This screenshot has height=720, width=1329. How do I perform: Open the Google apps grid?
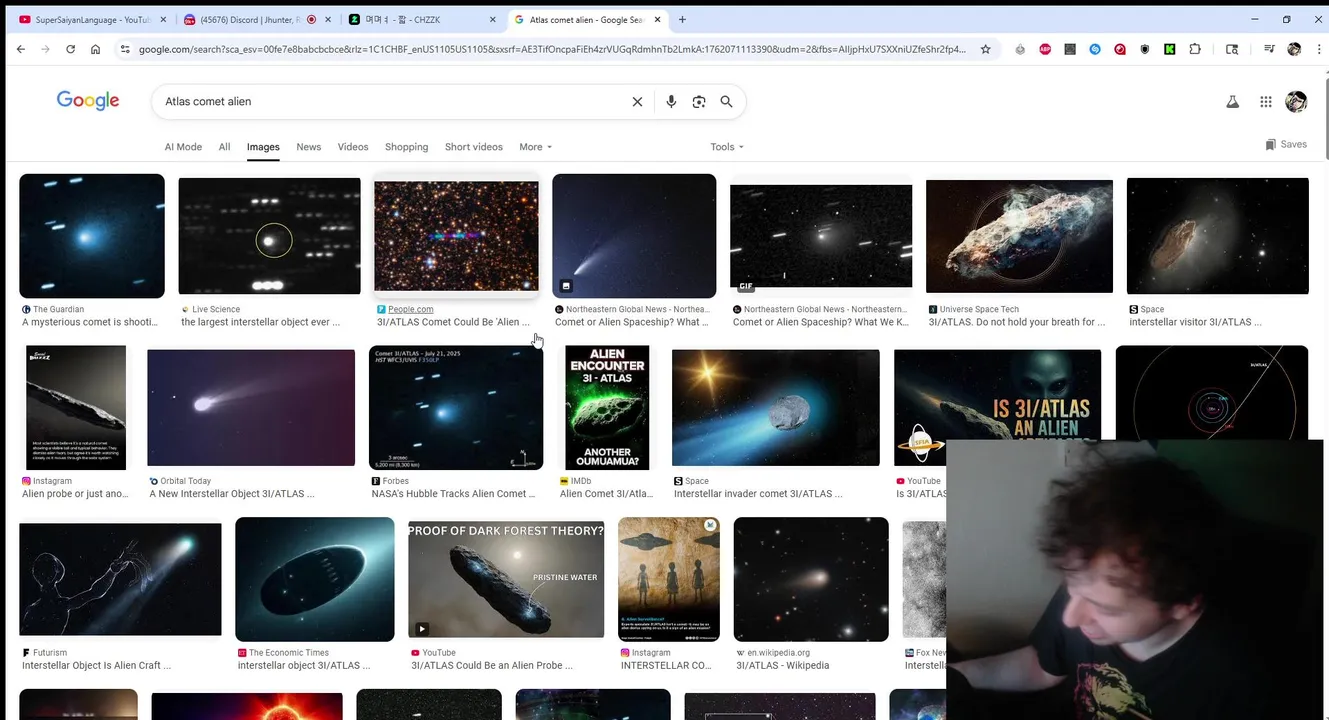1266,102
